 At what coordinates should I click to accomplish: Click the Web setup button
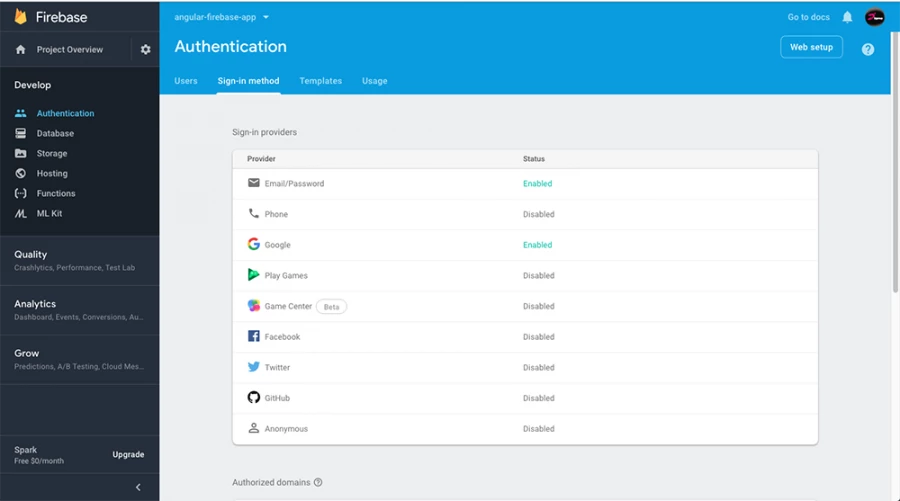click(x=811, y=47)
